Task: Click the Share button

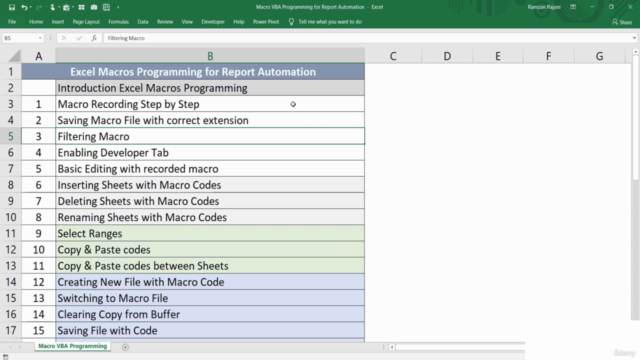Action: [x=622, y=22]
